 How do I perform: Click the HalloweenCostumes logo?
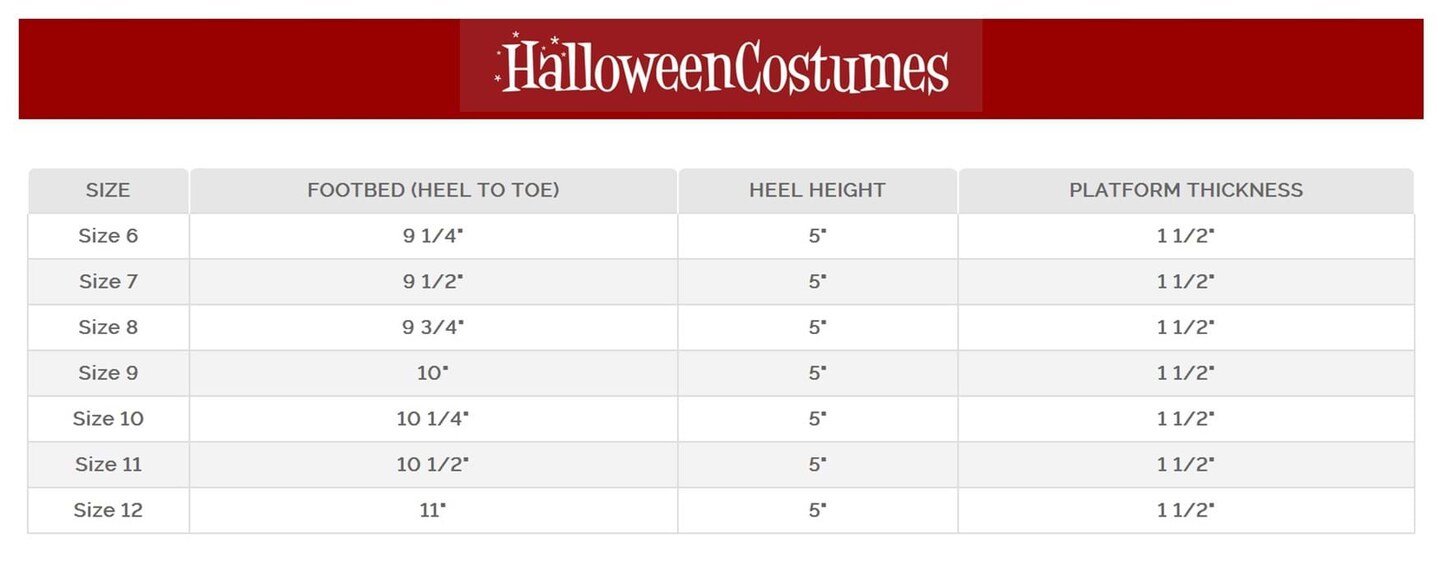pyautogui.click(x=721, y=67)
